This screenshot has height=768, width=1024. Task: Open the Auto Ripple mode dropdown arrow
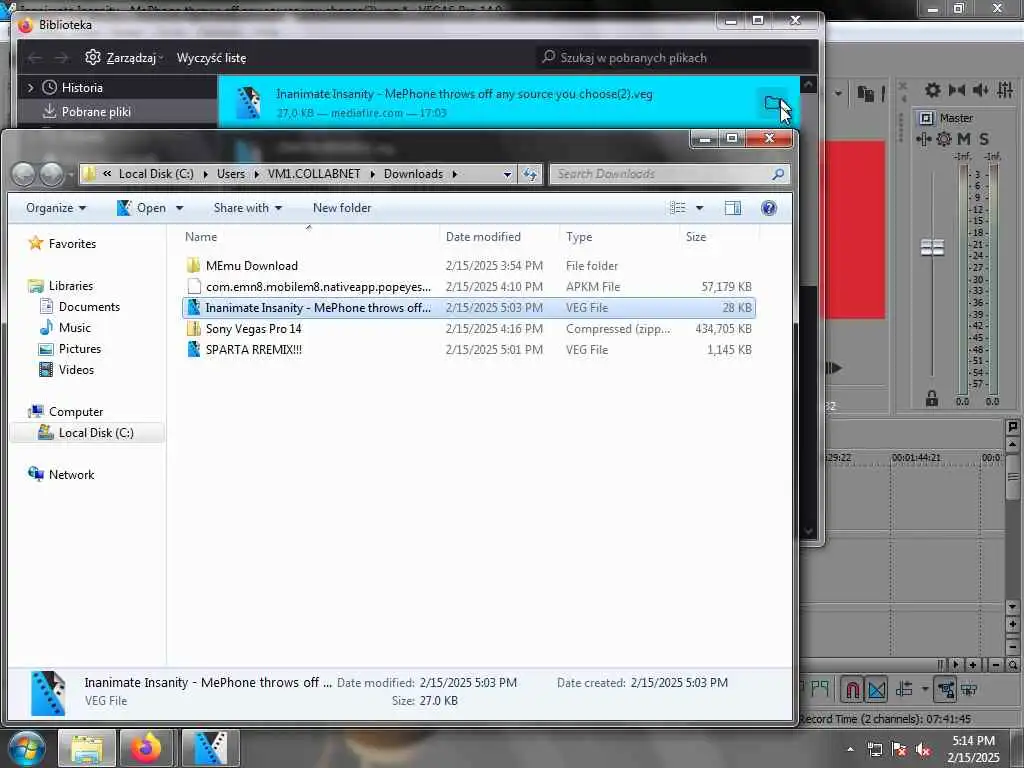click(924, 689)
